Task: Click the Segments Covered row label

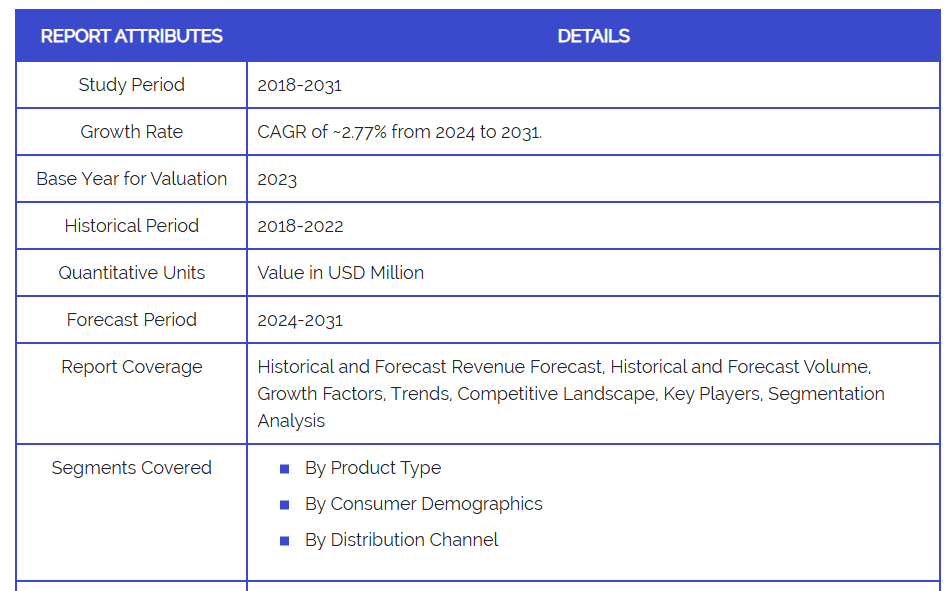Action: click(x=131, y=468)
